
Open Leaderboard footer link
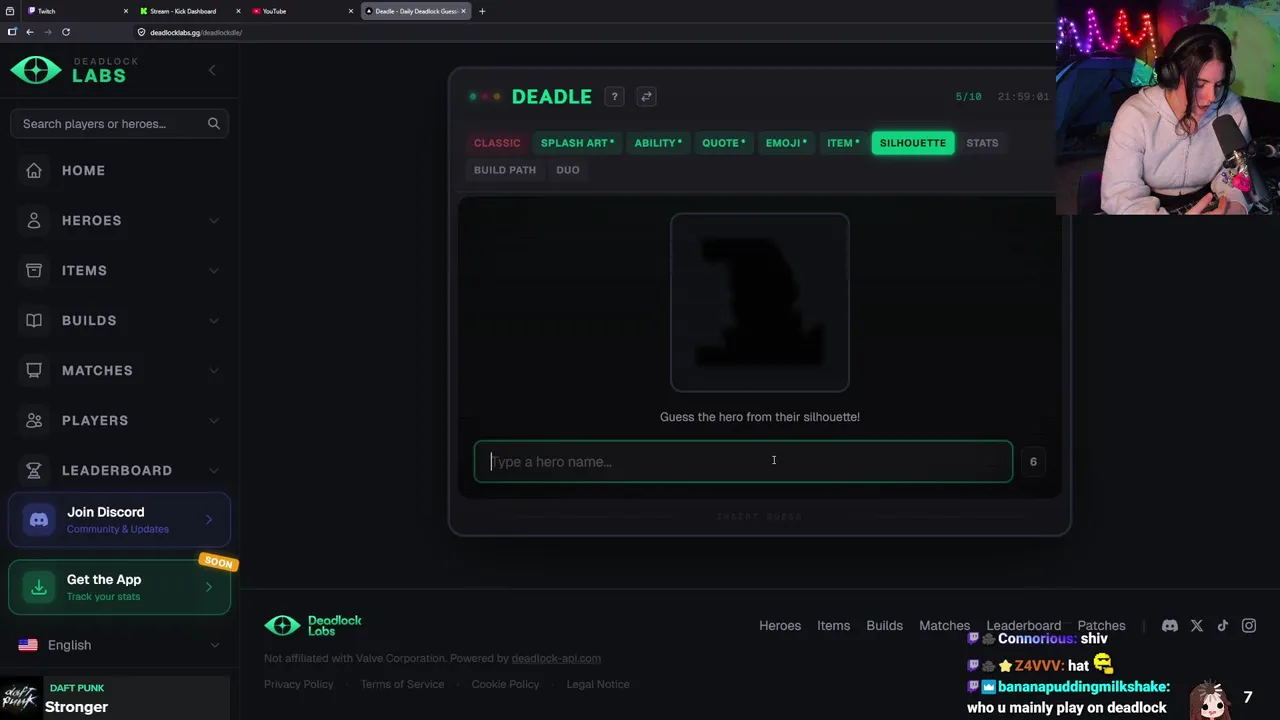click(x=1023, y=626)
